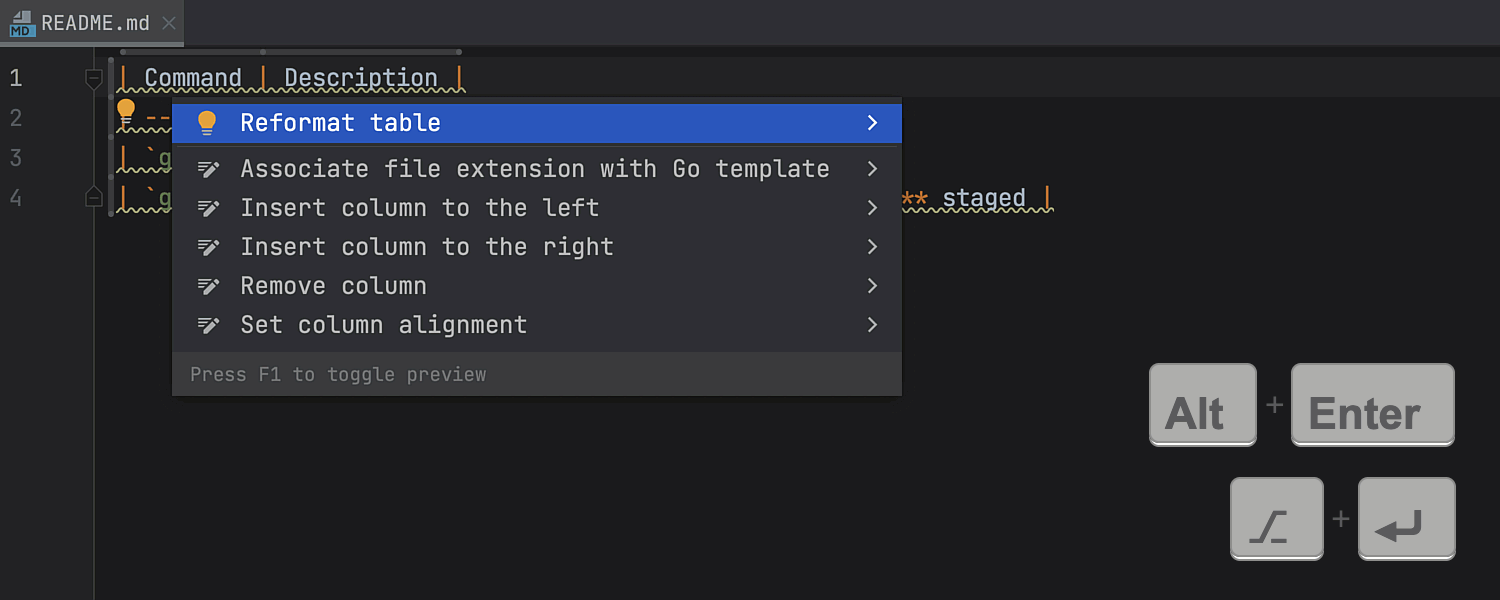Choose Associate file extension with Go template
Image resolution: width=1500 pixels, height=600 pixels.
pos(534,169)
